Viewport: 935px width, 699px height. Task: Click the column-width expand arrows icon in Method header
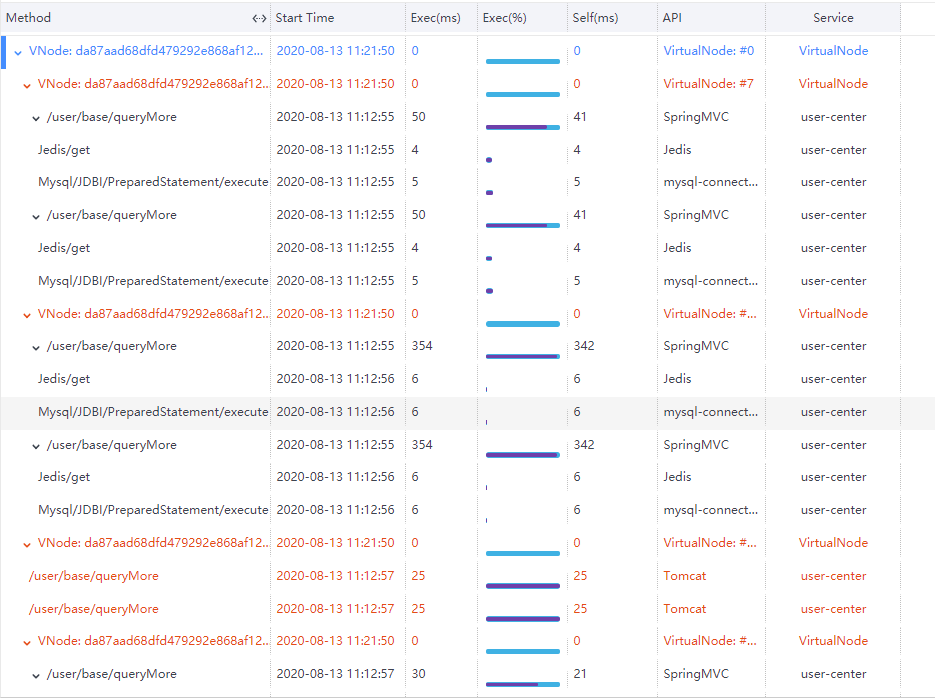(x=259, y=18)
